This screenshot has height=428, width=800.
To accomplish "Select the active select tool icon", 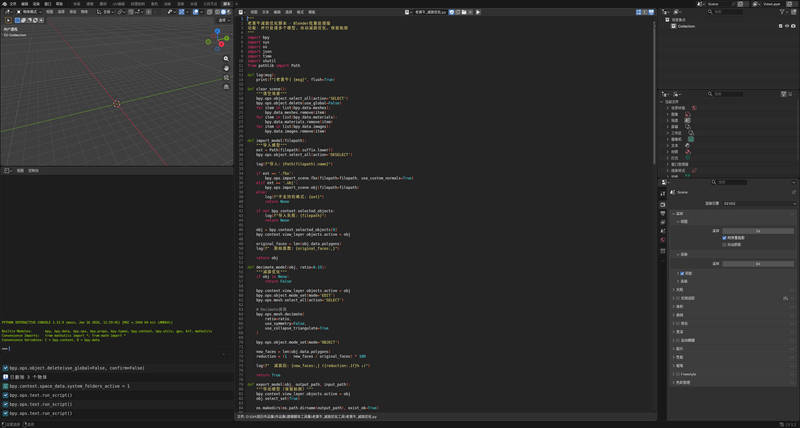I will click(8, 20).
